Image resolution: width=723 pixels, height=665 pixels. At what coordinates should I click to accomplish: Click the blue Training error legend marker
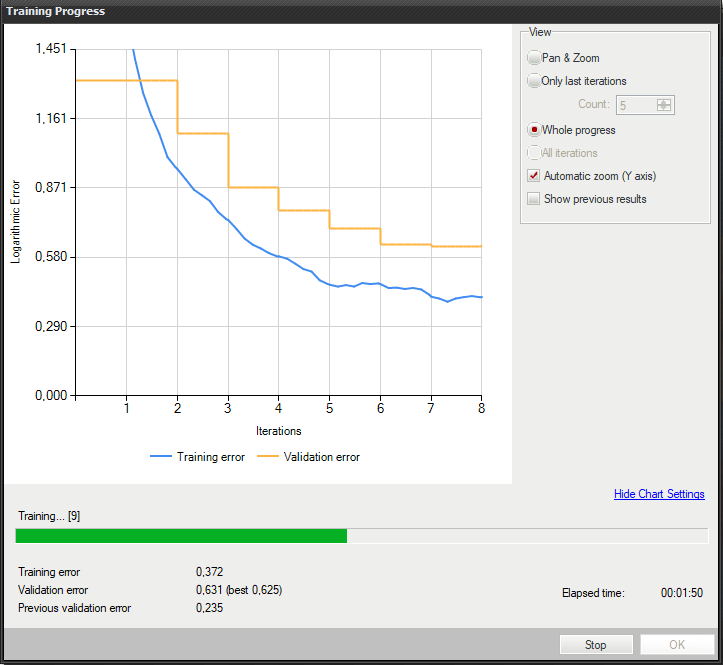tap(161, 457)
